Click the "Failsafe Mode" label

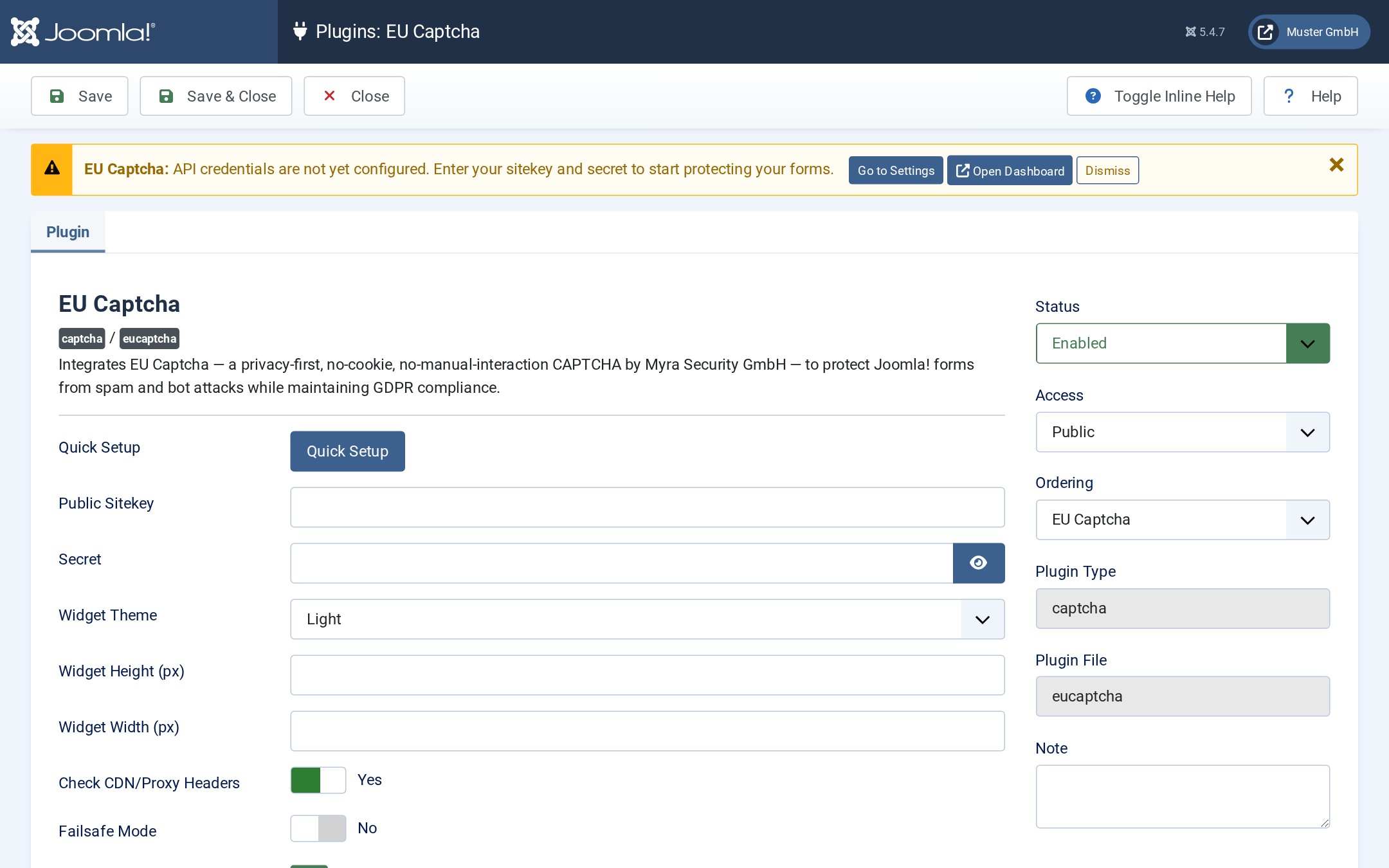[x=107, y=831]
